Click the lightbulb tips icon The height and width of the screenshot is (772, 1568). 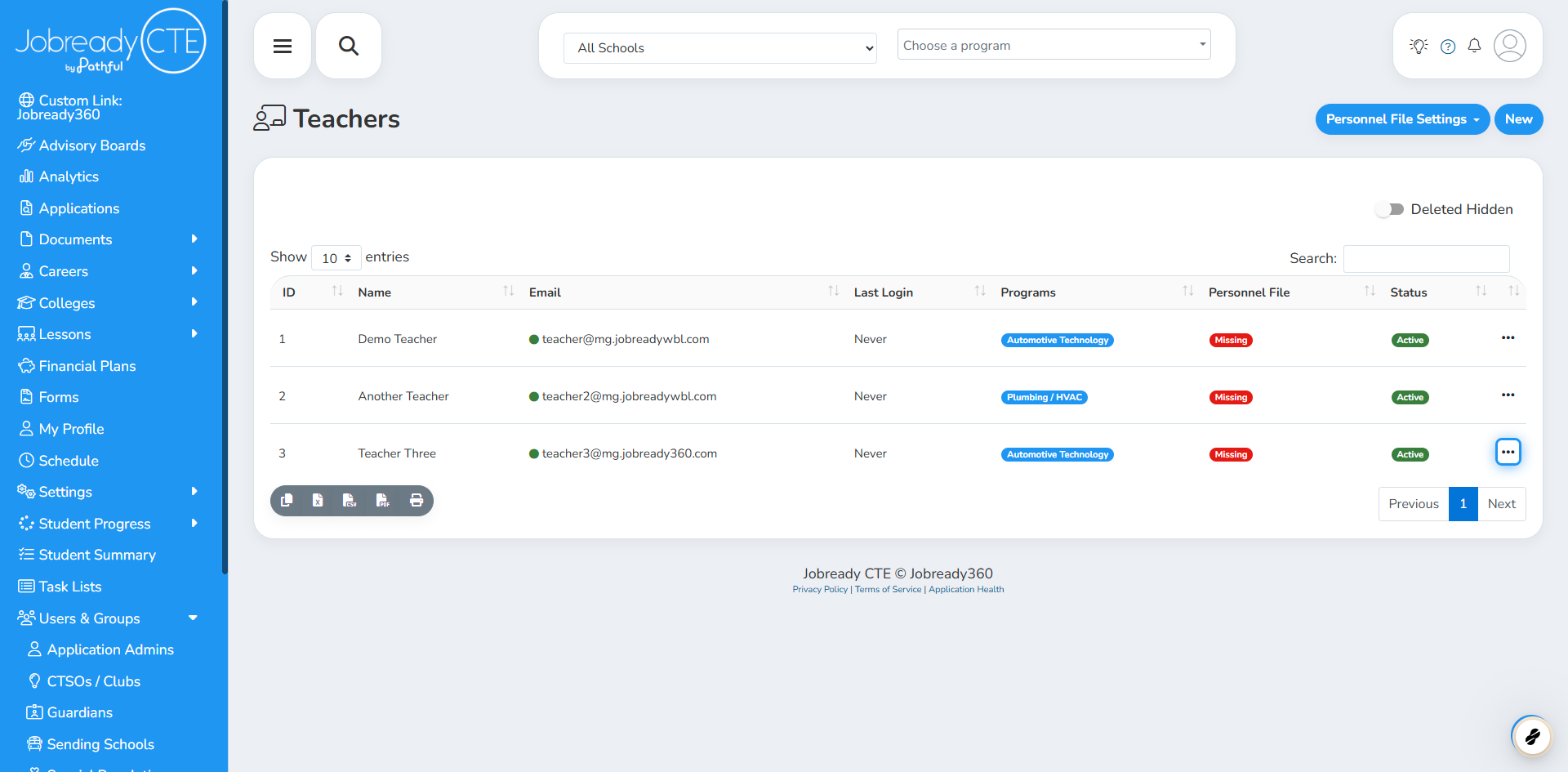1419,46
